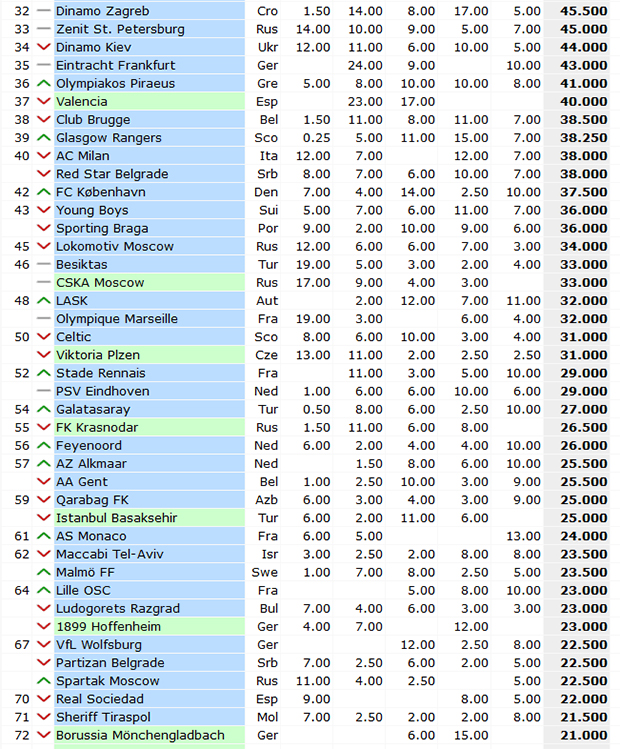
Task: Open Borussia Mönchengladbach club link
Action: point(140,735)
